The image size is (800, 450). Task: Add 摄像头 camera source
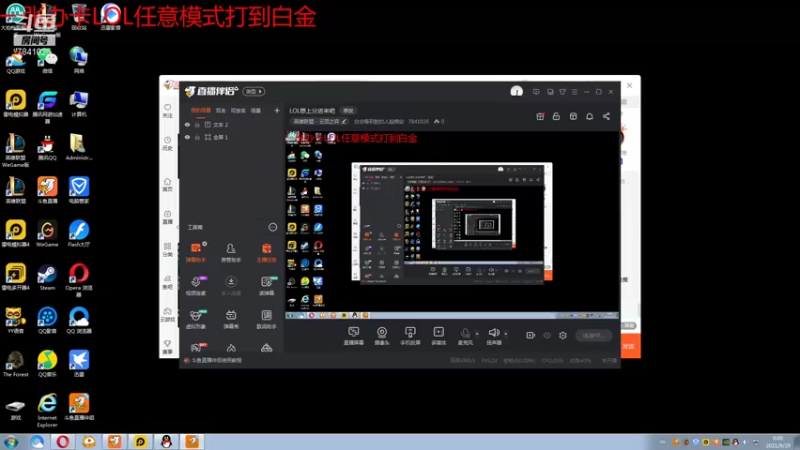(x=382, y=336)
